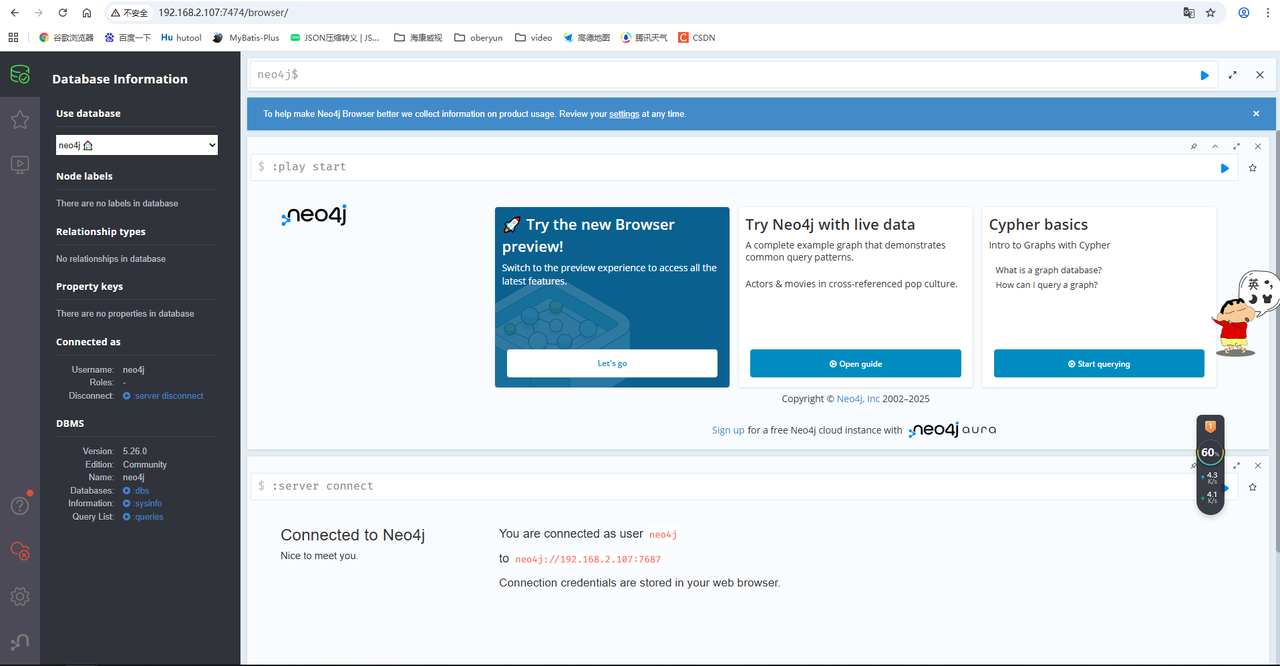Viewport: 1280px width, 666px height.
Task: Click the Sign up link
Action: pyautogui.click(x=728, y=430)
